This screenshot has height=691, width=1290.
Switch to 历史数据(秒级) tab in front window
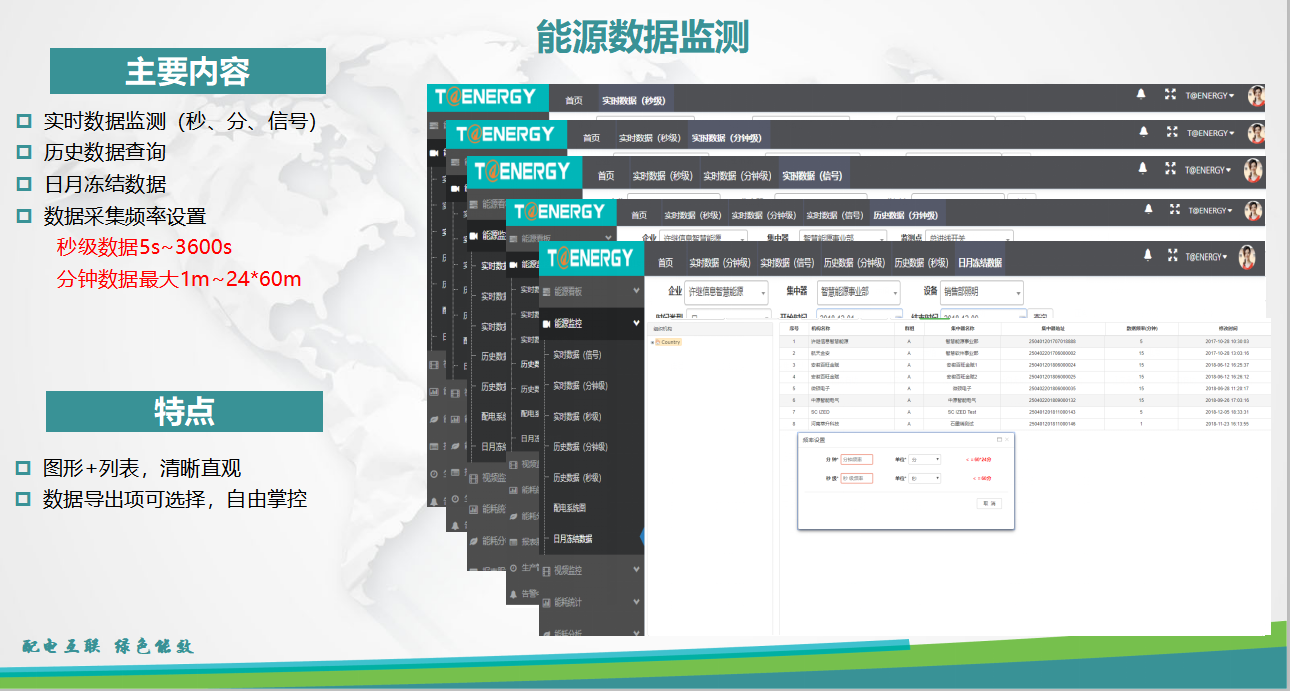[x=920, y=263]
